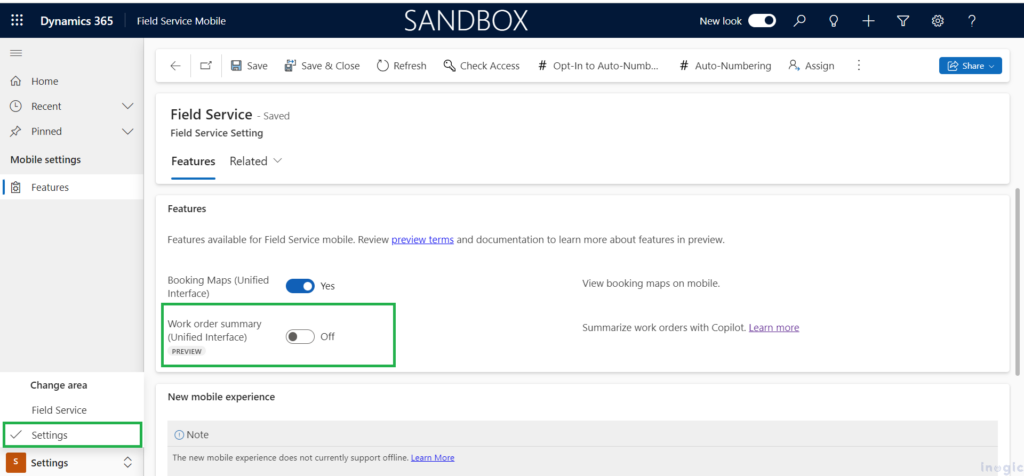Open record in new window icon
1024x476 pixels.
pos(205,66)
